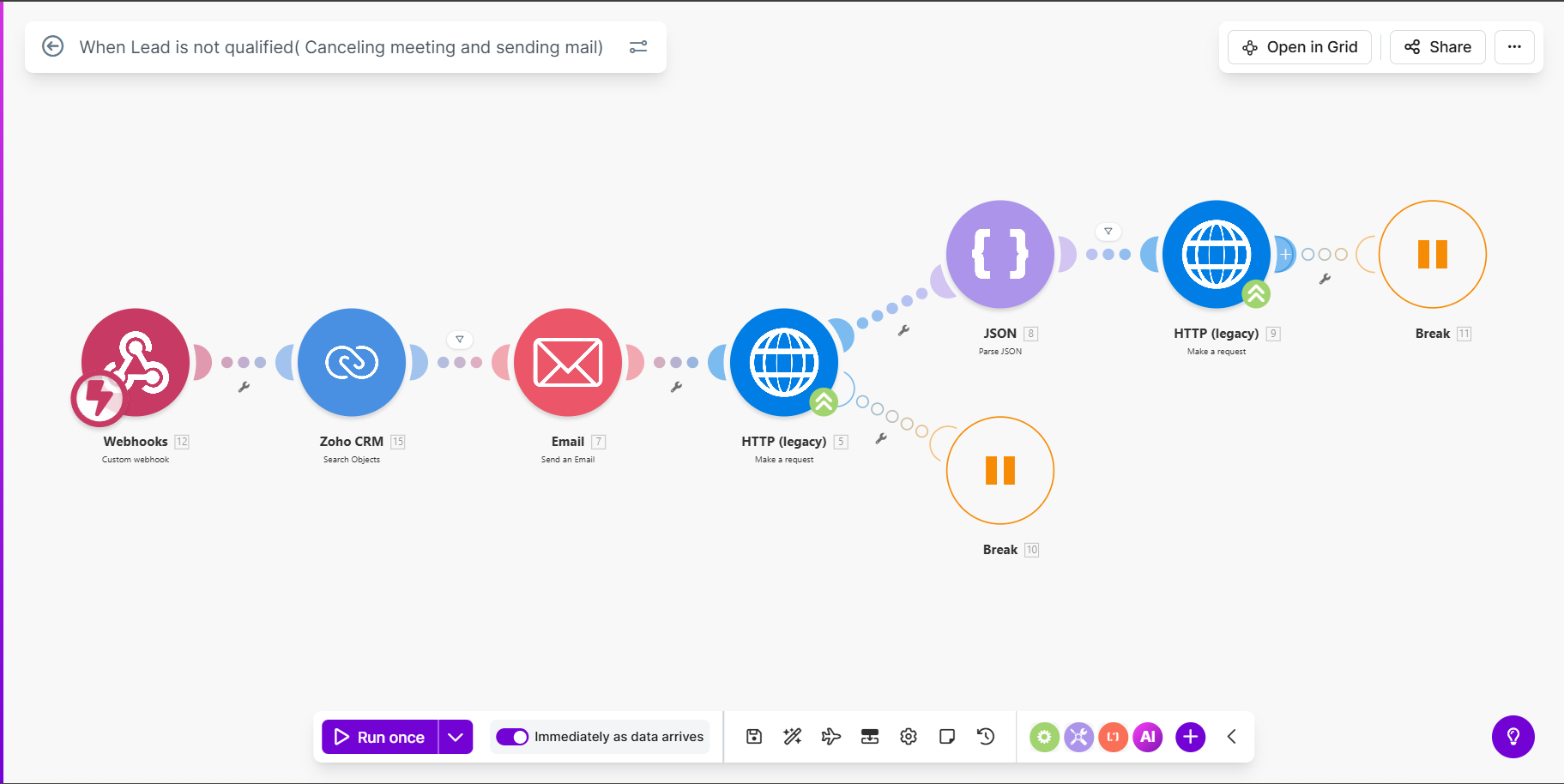Open the HTTP (legacy) module numbered 5
The width and height of the screenshot is (1564, 784).
(x=784, y=362)
